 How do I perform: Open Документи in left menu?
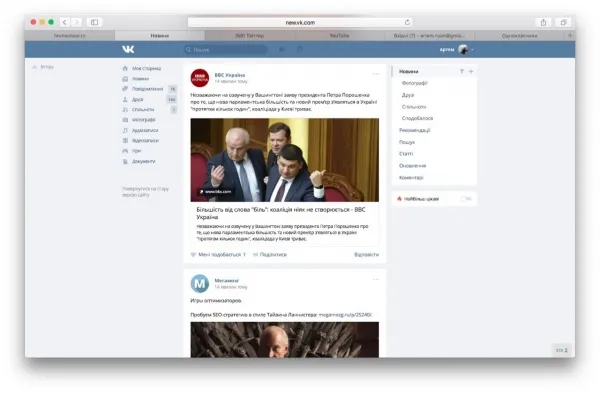(139, 161)
